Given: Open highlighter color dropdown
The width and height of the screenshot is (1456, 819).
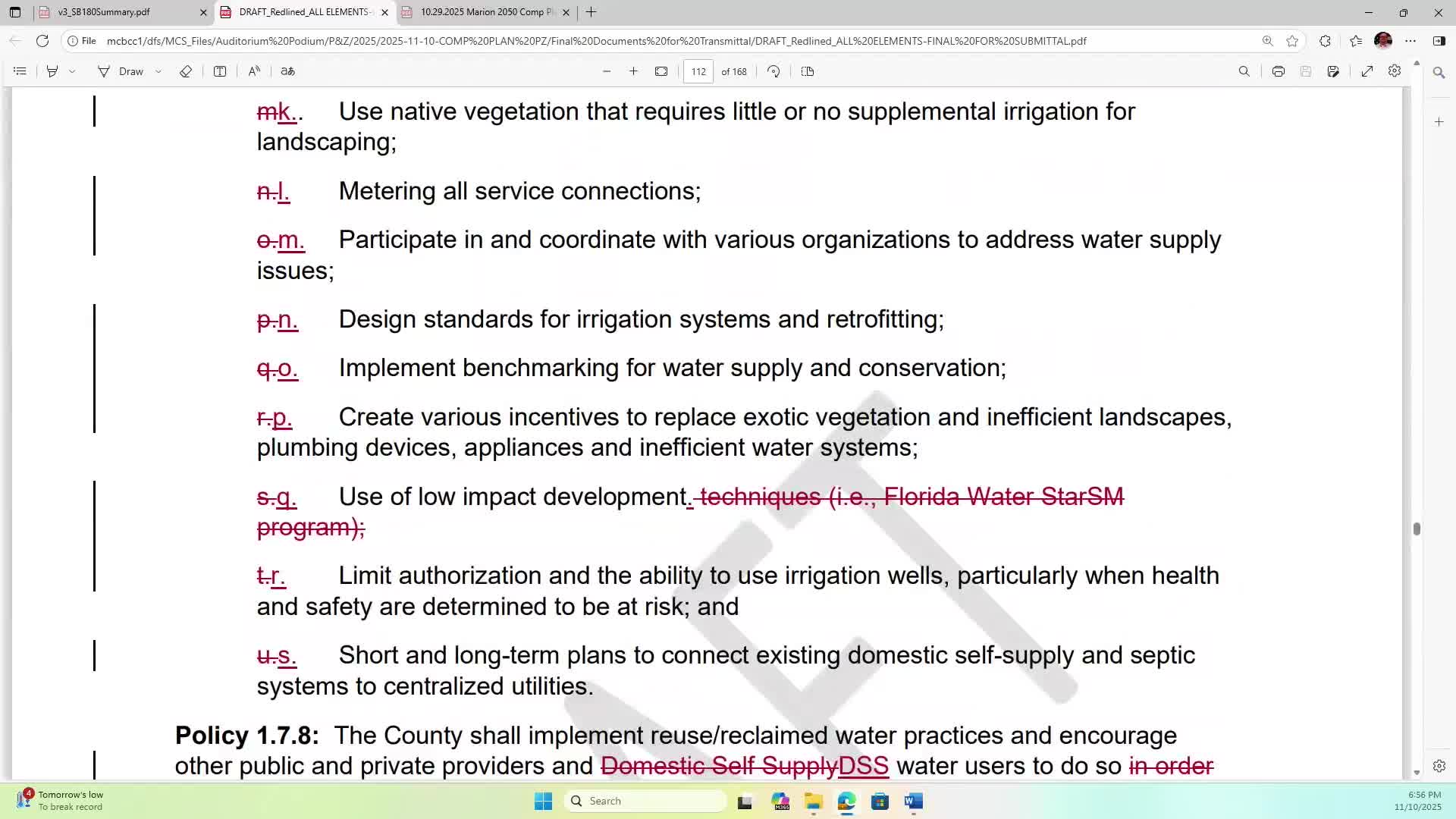Looking at the screenshot, I should [x=72, y=71].
